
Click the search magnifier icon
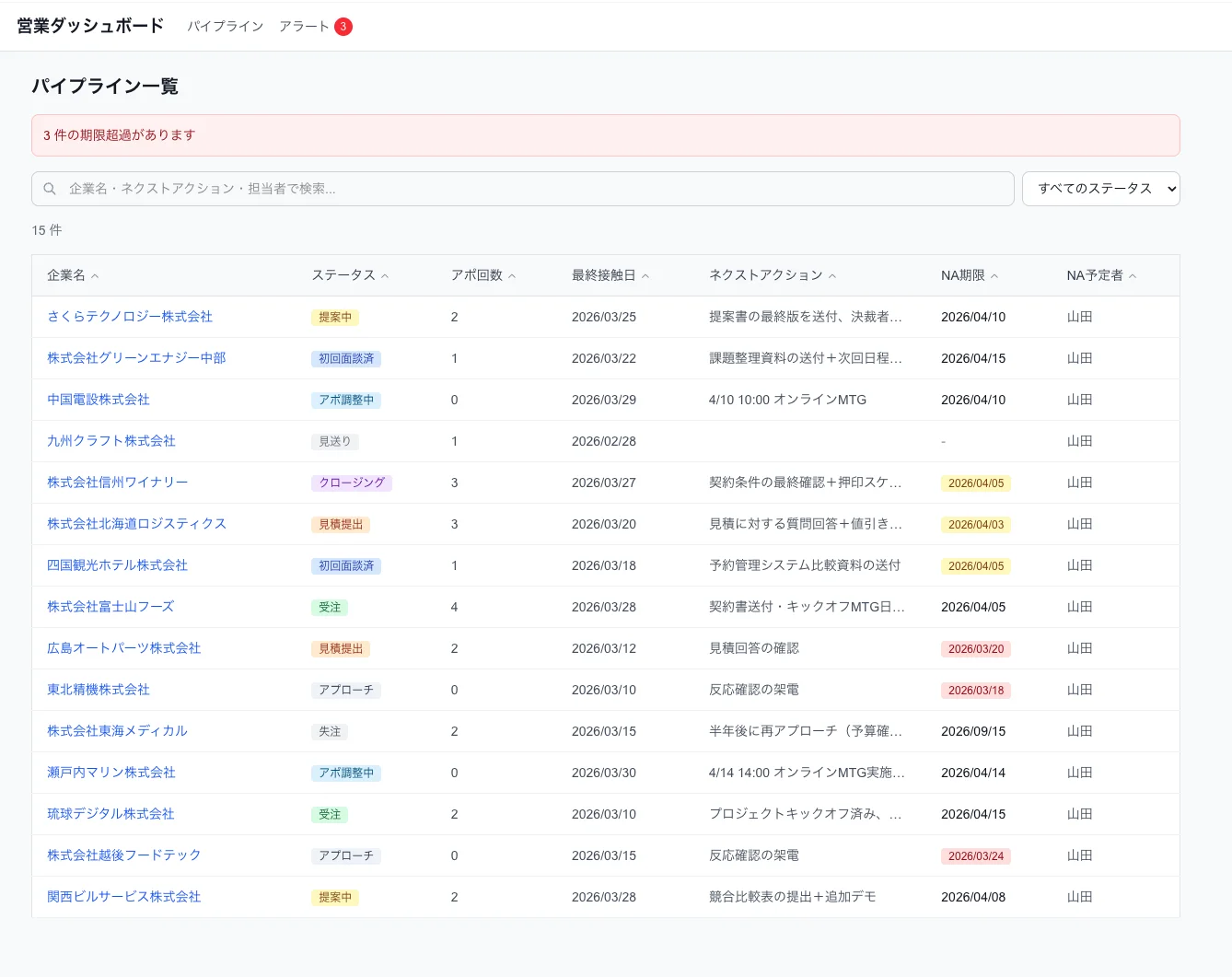click(50, 189)
